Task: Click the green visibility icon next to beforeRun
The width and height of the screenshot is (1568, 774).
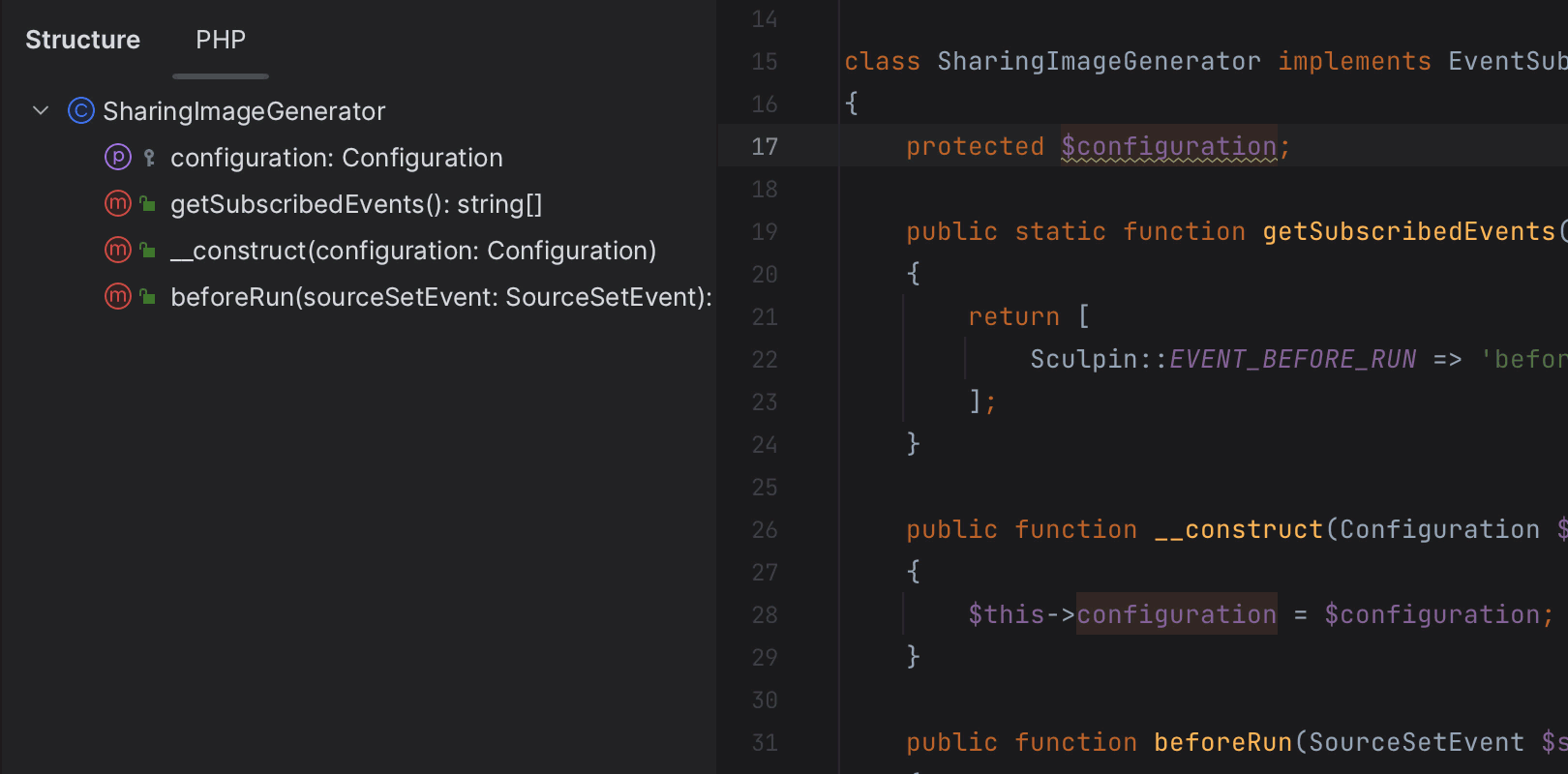Action: (147, 296)
